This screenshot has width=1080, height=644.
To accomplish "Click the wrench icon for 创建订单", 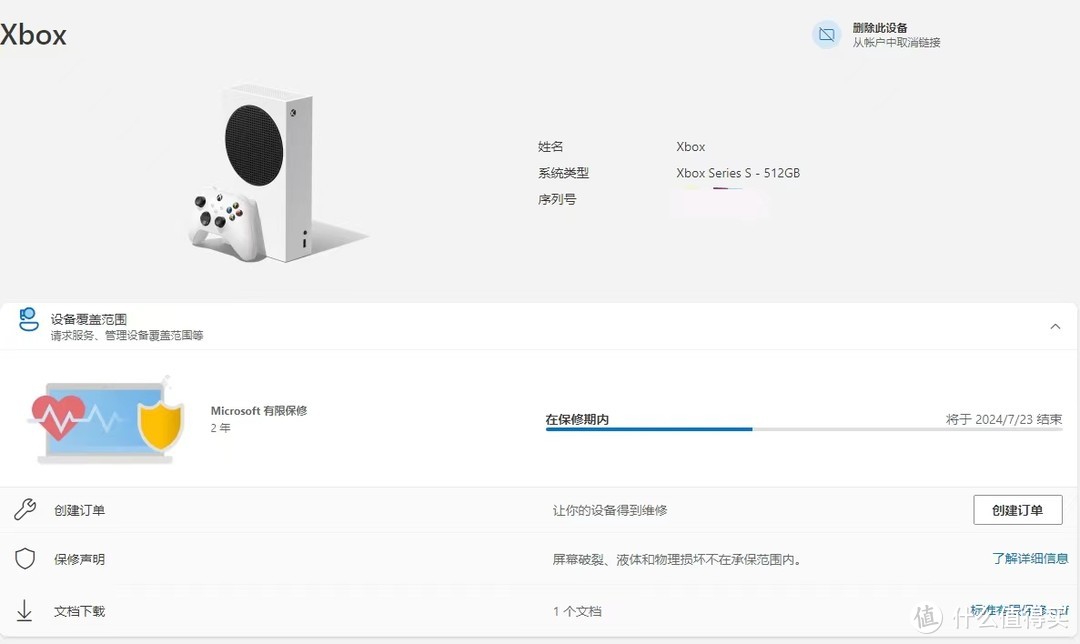I will click(x=25, y=510).
